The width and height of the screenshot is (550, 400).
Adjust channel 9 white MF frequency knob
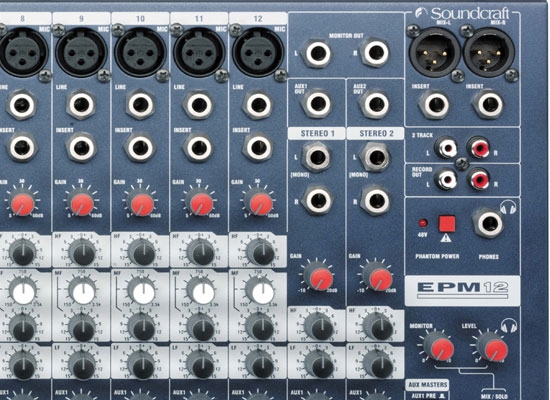[83, 292]
